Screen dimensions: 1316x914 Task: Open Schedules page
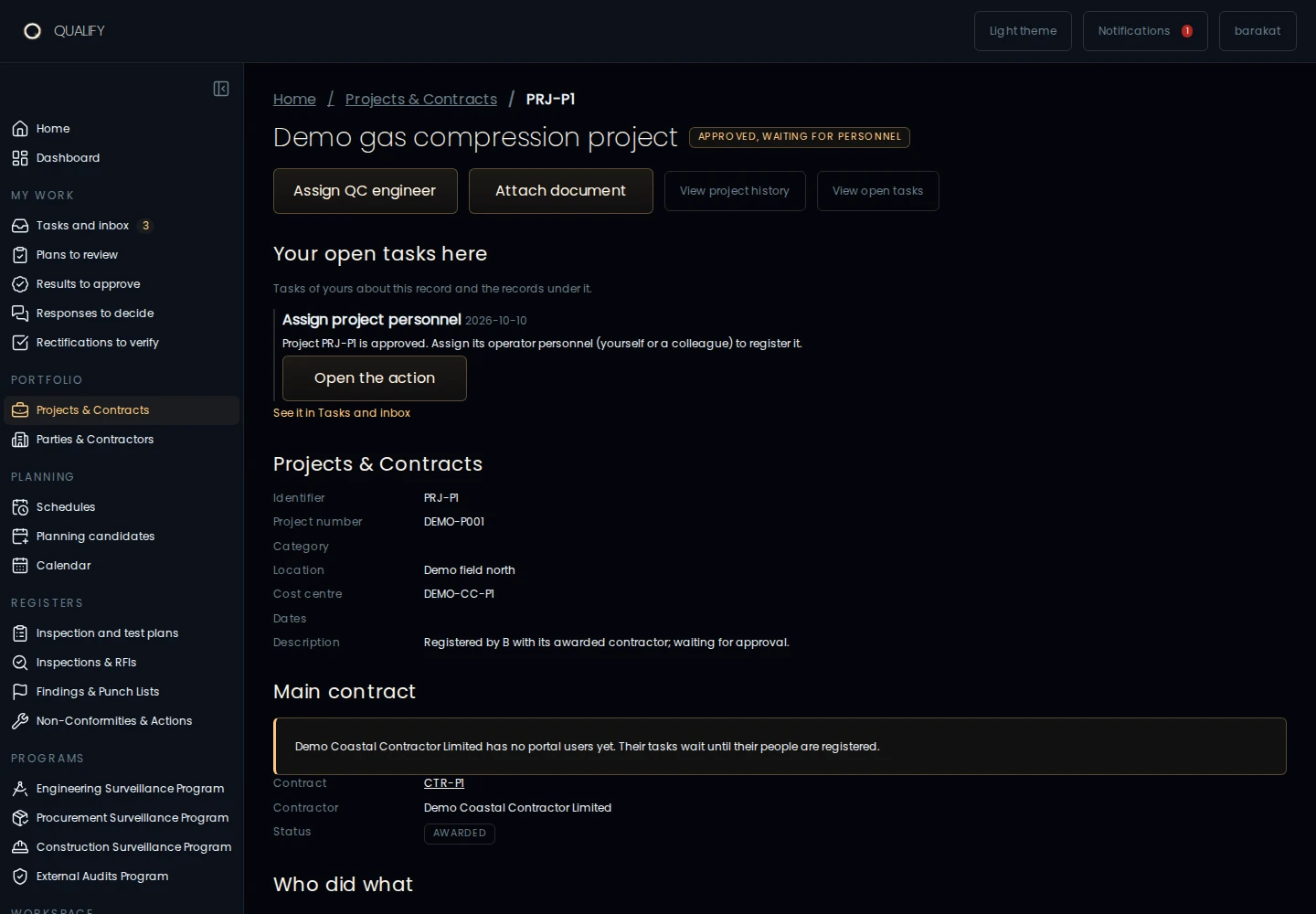click(x=122, y=507)
